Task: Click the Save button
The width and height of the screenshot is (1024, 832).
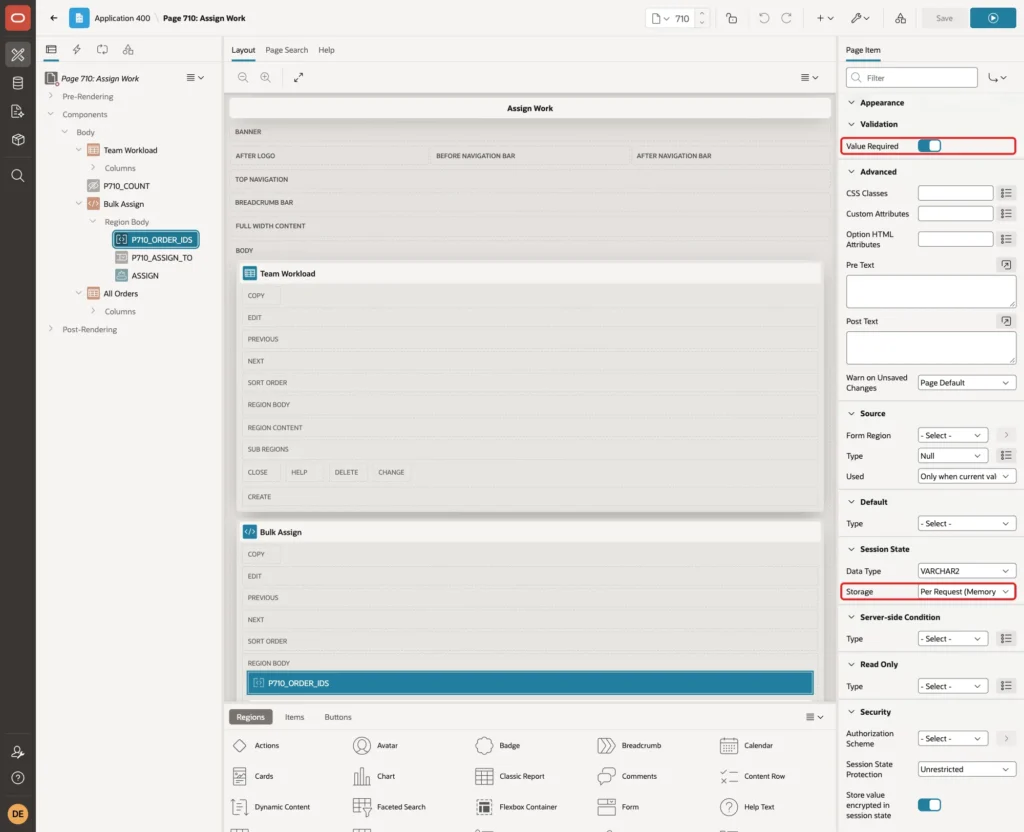Action: click(x=944, y=18)
